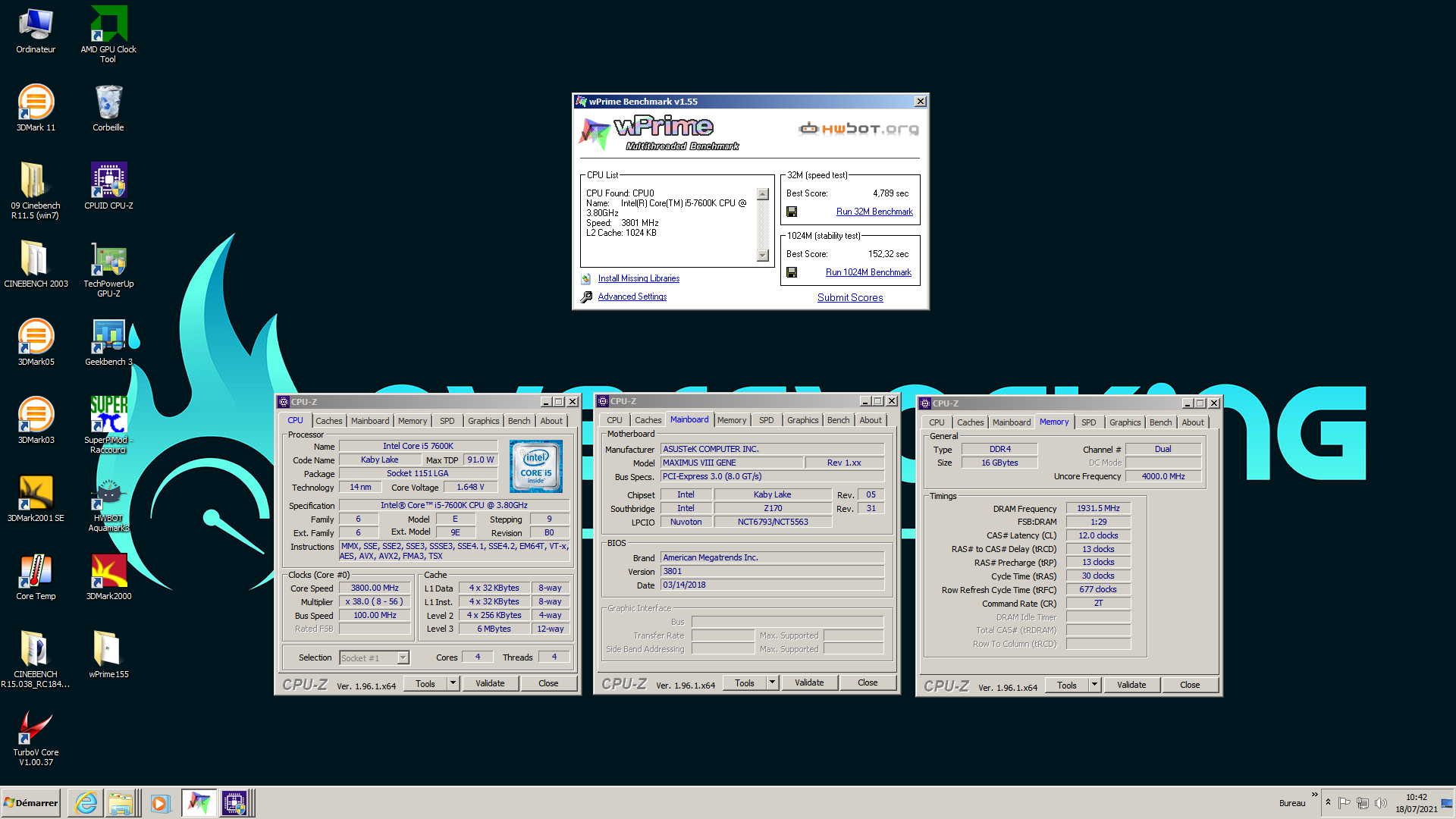Open Socket #1 selection dropdown

(x=403, y=658)
